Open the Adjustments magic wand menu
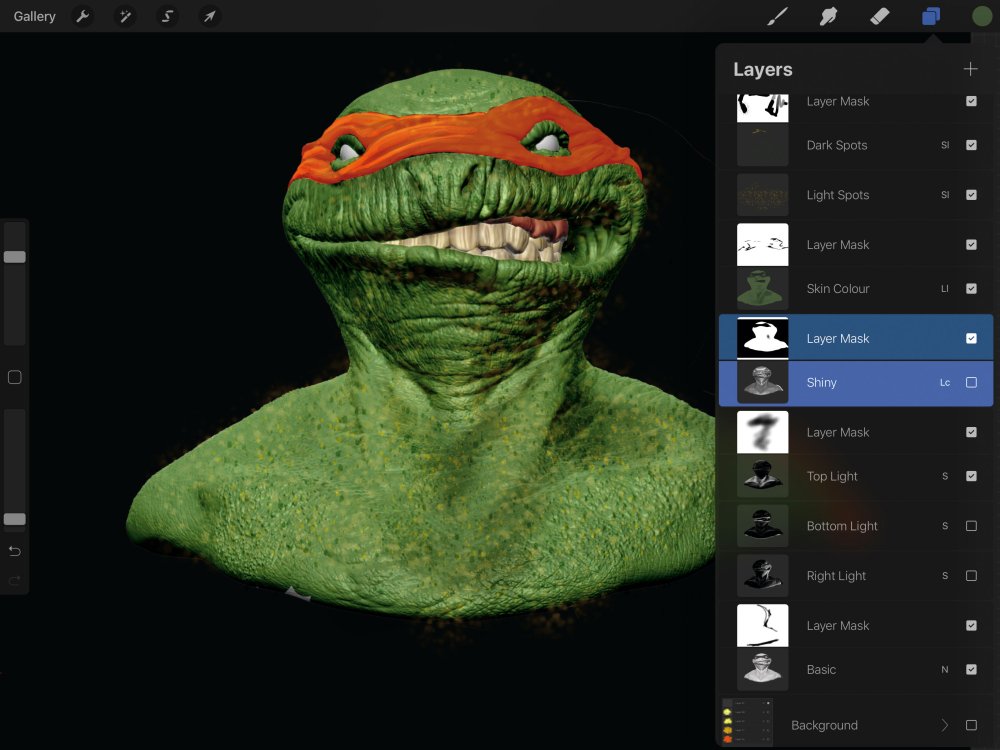The width and height of the screenshot is (1000, 750). tap(125, 16)
